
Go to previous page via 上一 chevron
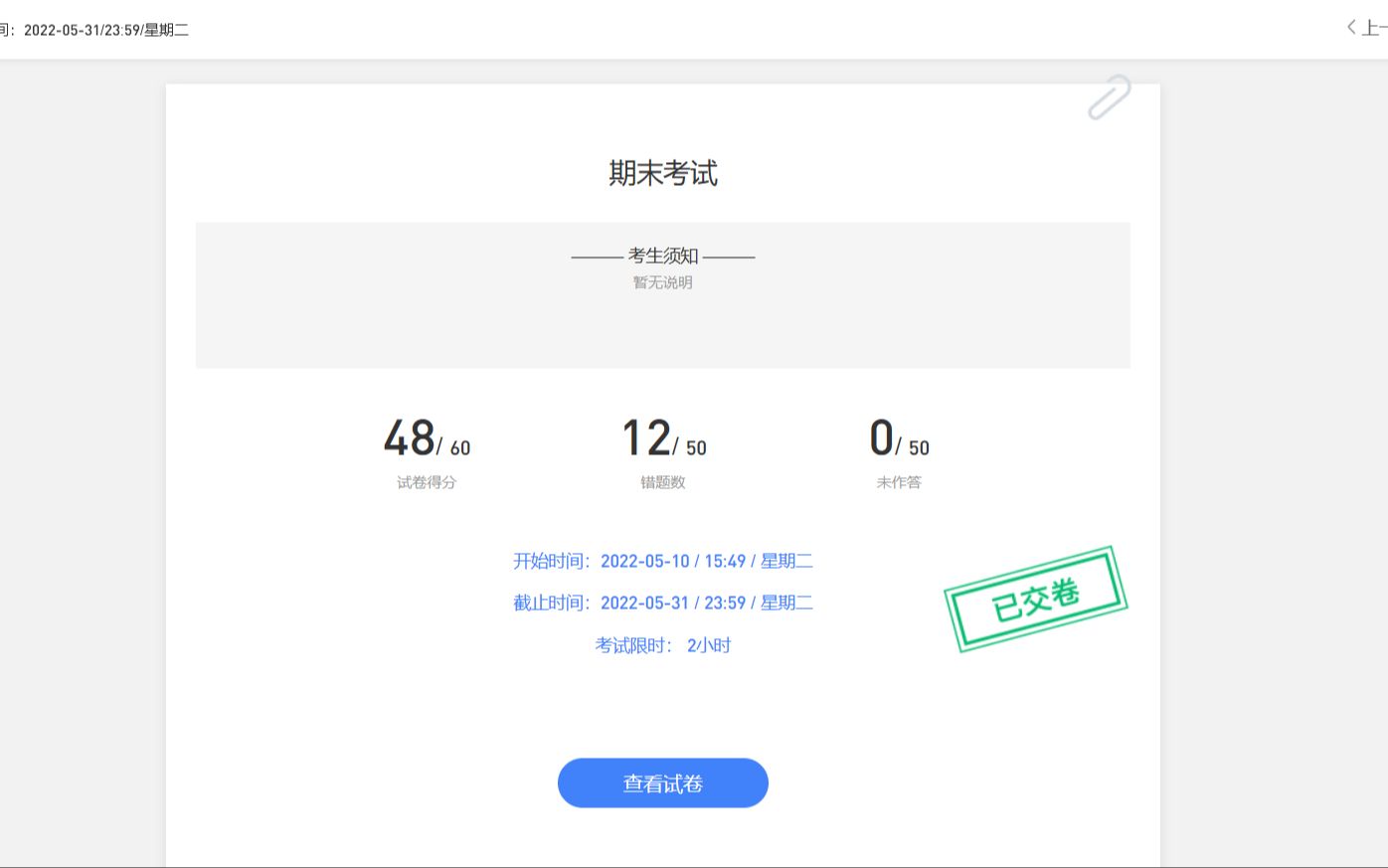1367,28
